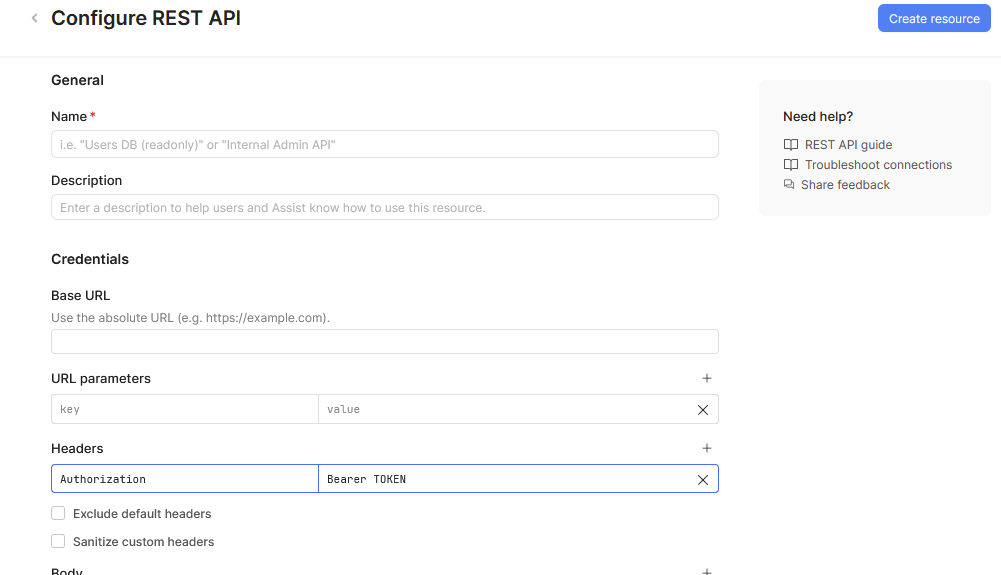Click the URL parameters key field

tap(185, 409)
